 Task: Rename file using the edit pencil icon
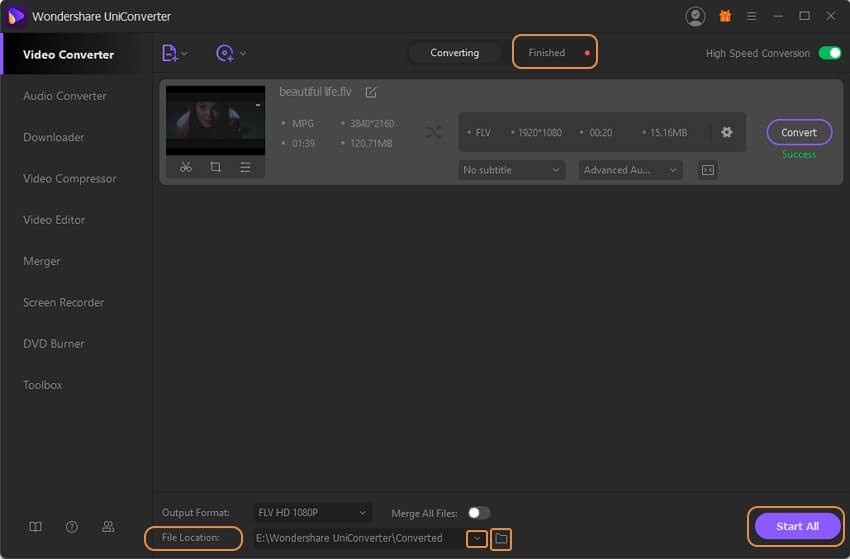(x=371, y=92)
